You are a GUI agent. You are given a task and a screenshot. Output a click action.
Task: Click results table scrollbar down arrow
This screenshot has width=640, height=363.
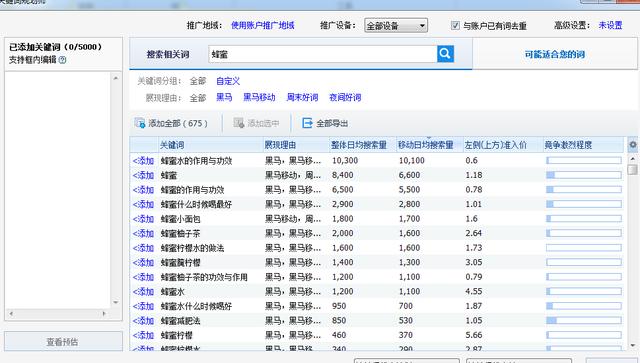coord(633,345)
